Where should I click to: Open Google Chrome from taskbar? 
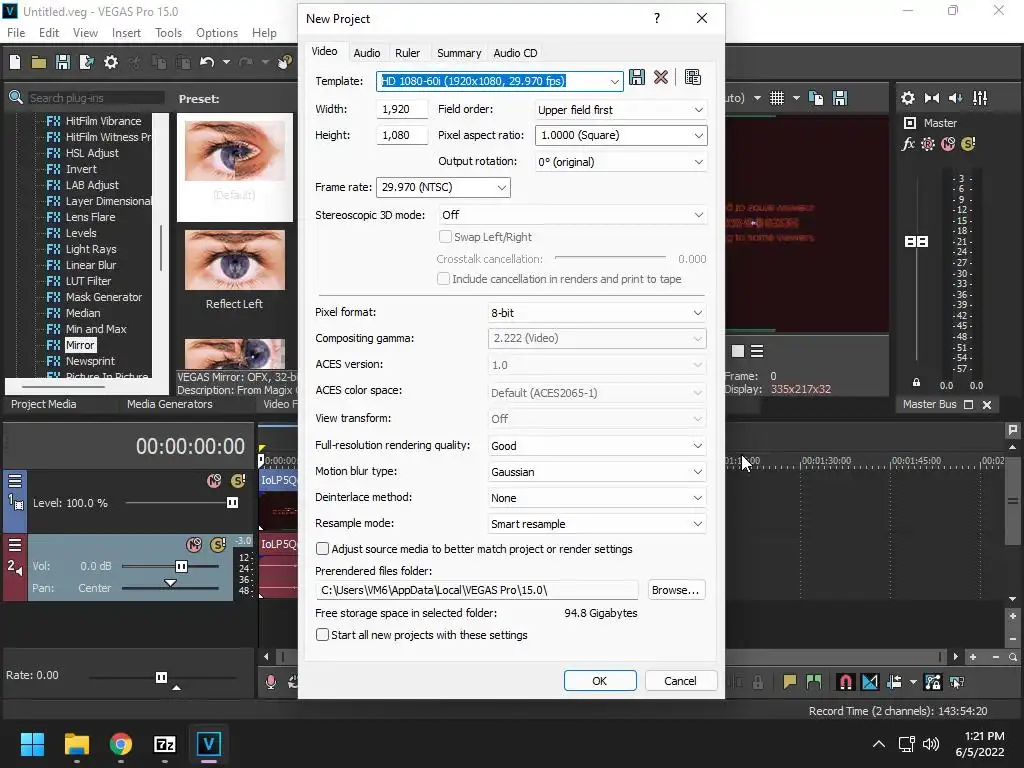pos(121,744)
